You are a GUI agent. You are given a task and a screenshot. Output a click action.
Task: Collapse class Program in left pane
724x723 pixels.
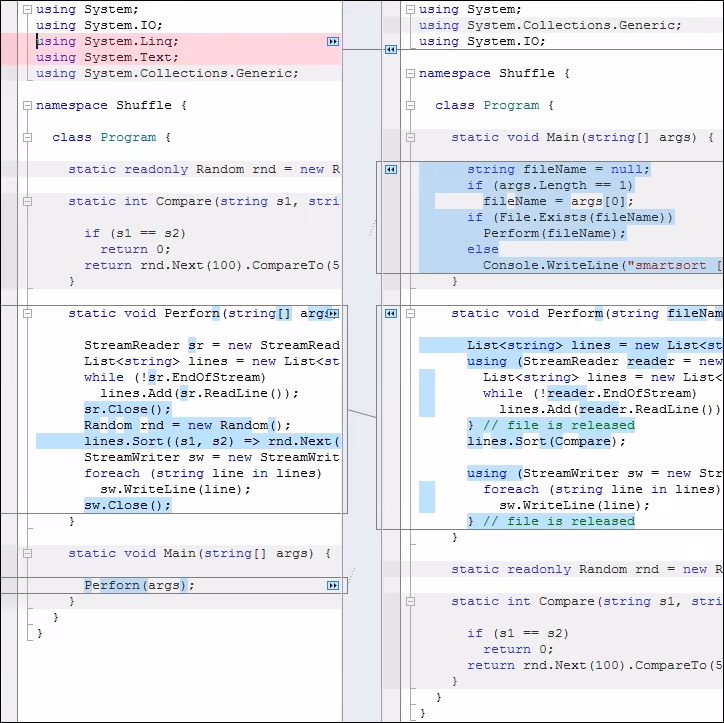pyautogui.click(x=28, y=137)
